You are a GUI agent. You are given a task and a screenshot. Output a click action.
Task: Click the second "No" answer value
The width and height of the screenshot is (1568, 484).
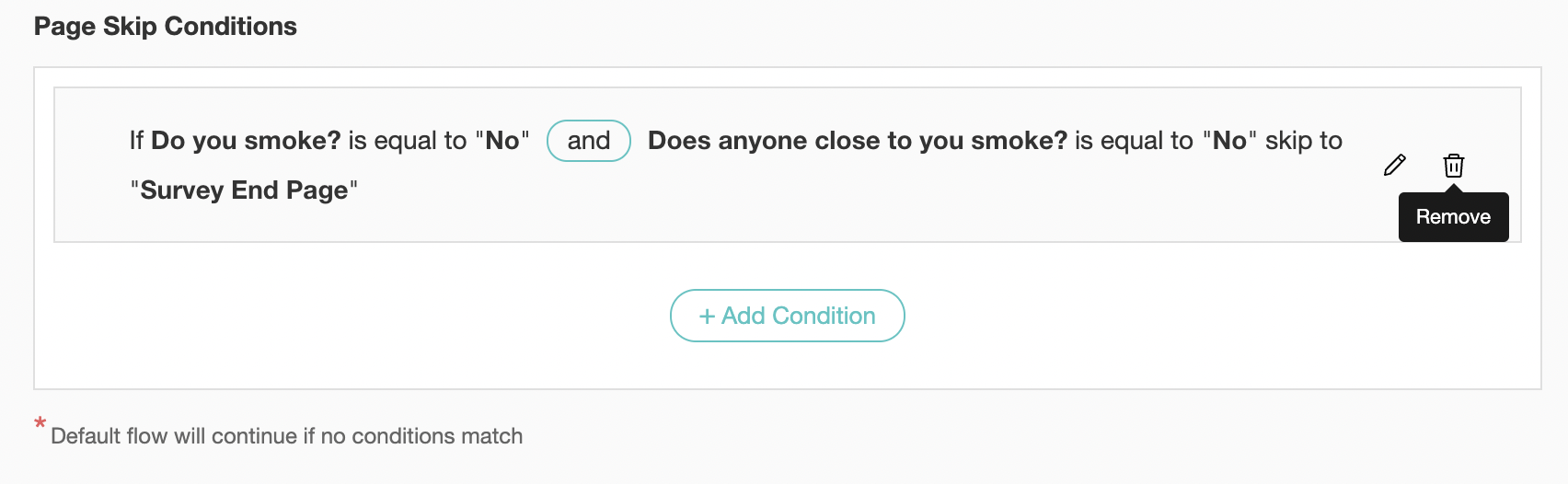click(x=1229, y=141)
